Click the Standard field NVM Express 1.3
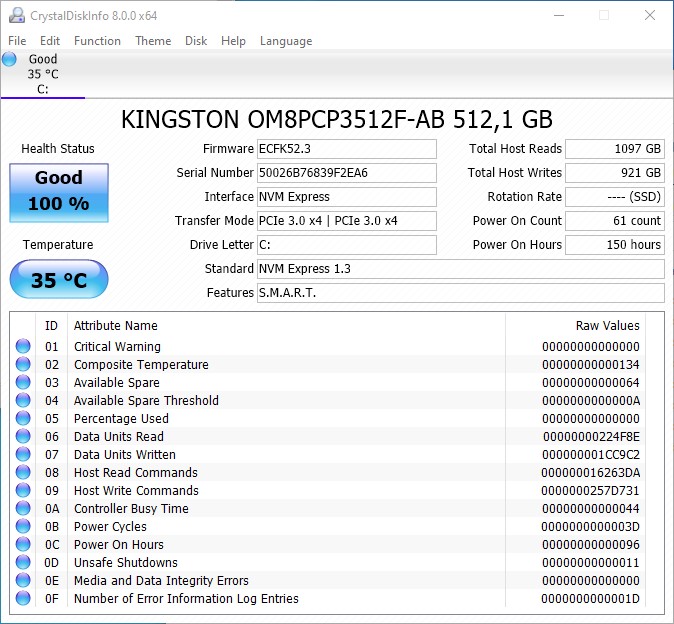Screen dimensions: 674x624 (461, 269)
